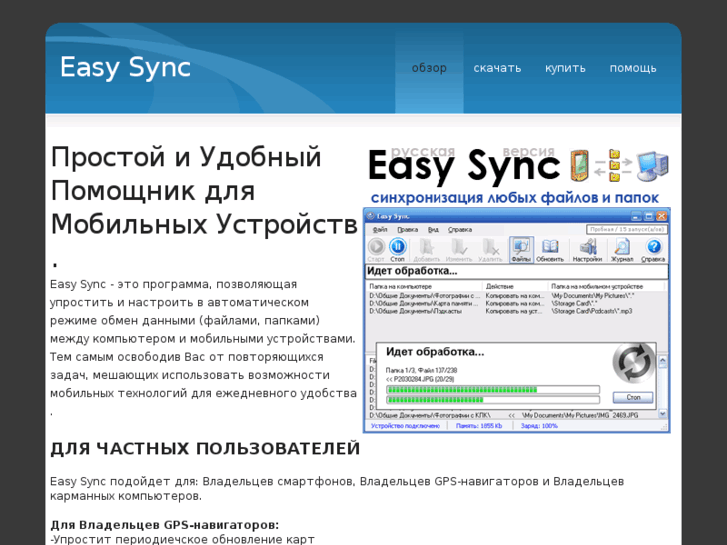Open the Файл menu
The width and height of the screenshot is (727, 545).
click(x=380, y=230)
